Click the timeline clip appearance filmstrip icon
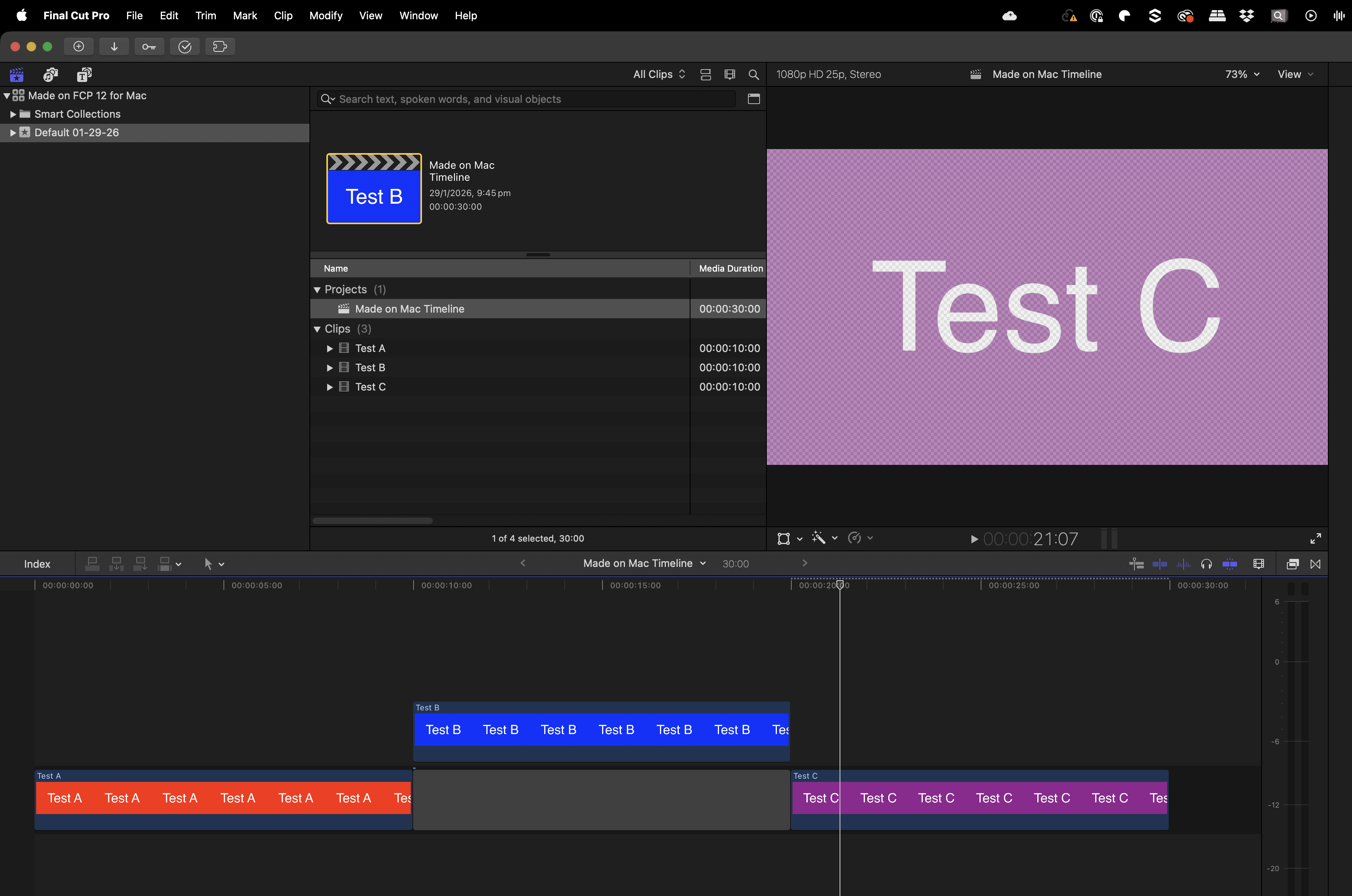This screenshot has width=1352, height=896. tap(1258, 564)
